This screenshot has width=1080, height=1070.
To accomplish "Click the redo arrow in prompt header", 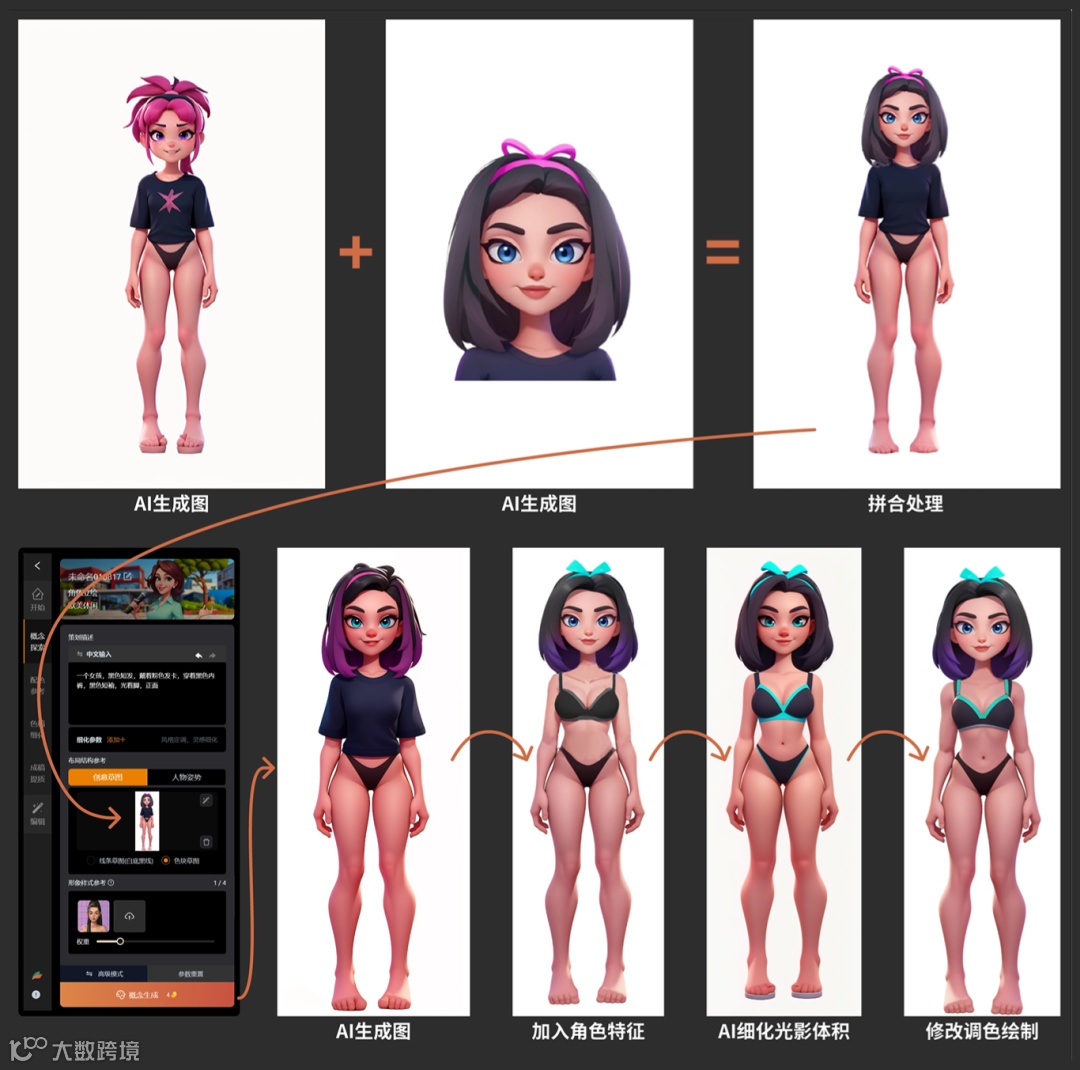I will 213,655.
